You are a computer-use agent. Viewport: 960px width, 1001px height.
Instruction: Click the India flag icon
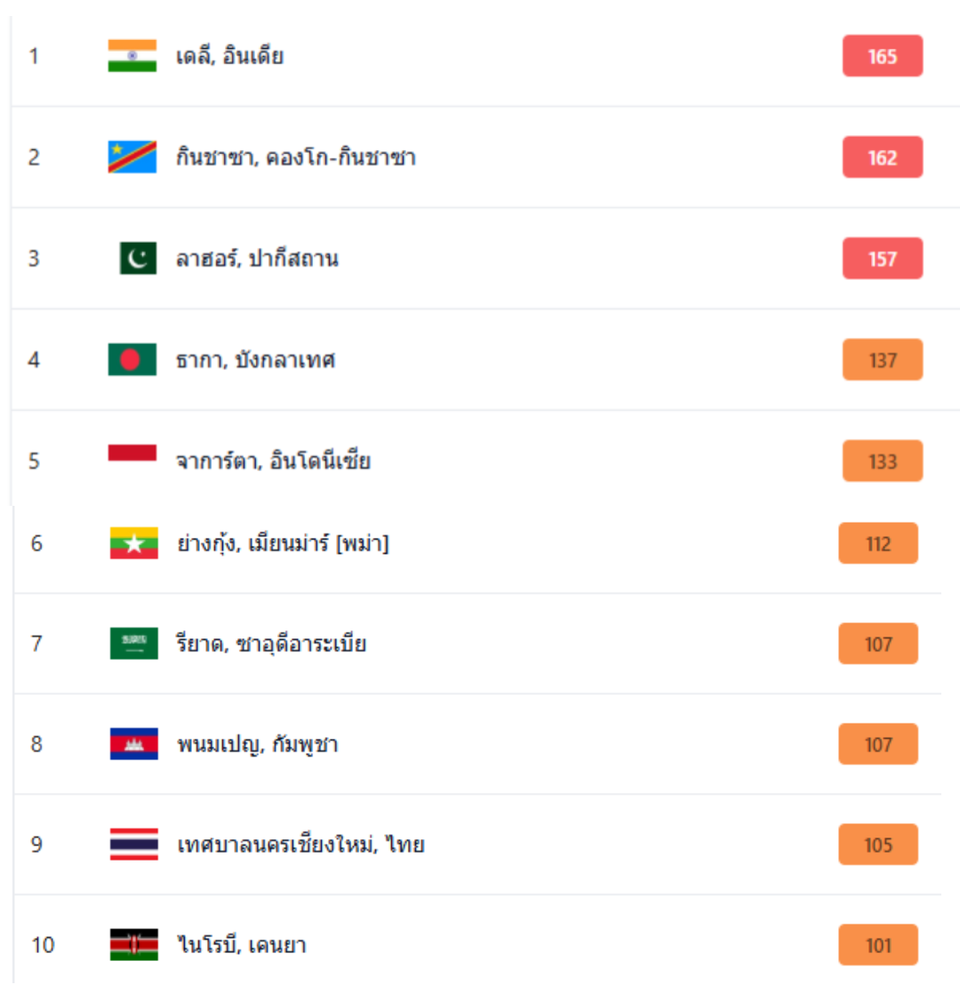132,56
